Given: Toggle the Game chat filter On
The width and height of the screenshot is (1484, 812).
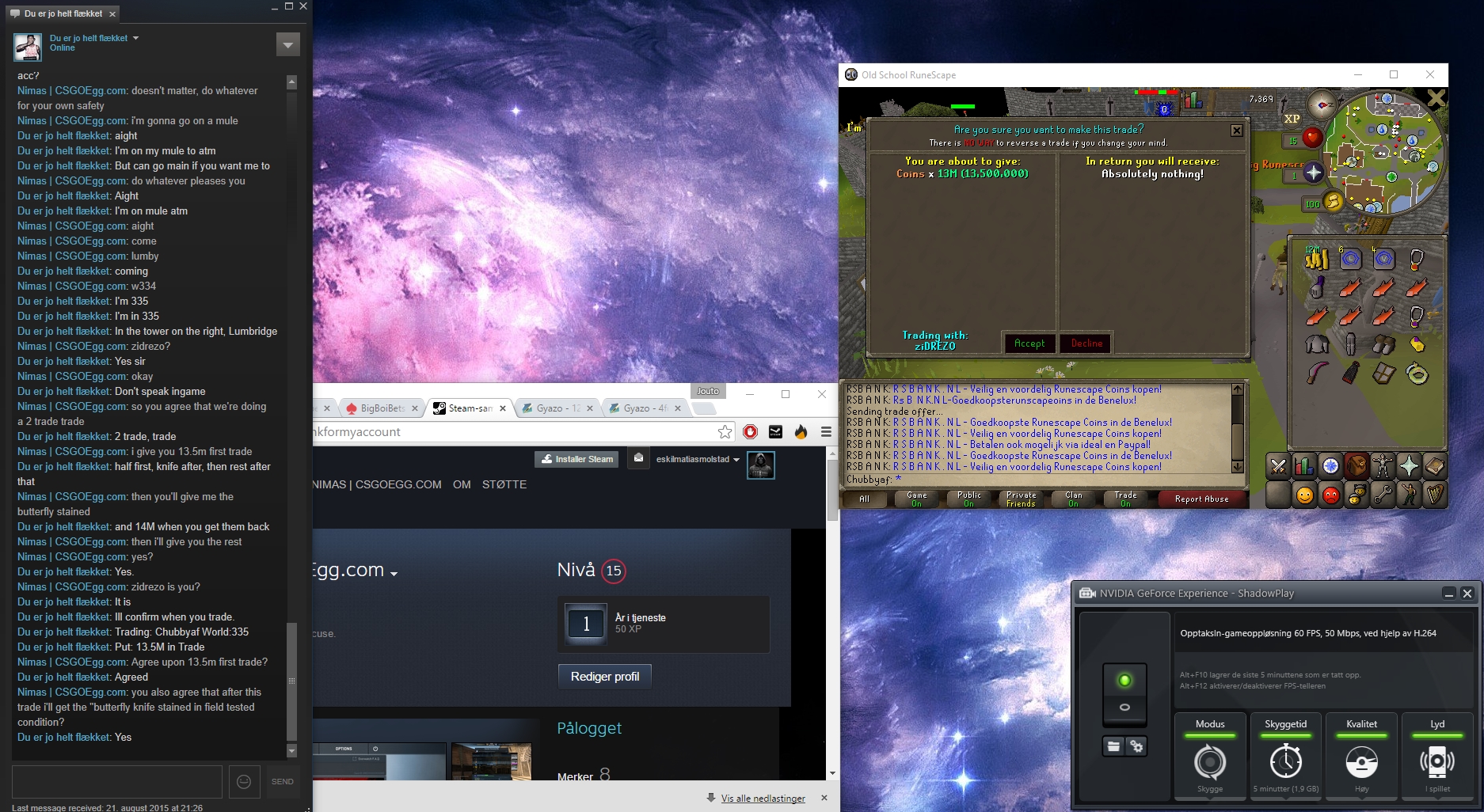Looking at the screenshot, I should [x=916, y=499].
